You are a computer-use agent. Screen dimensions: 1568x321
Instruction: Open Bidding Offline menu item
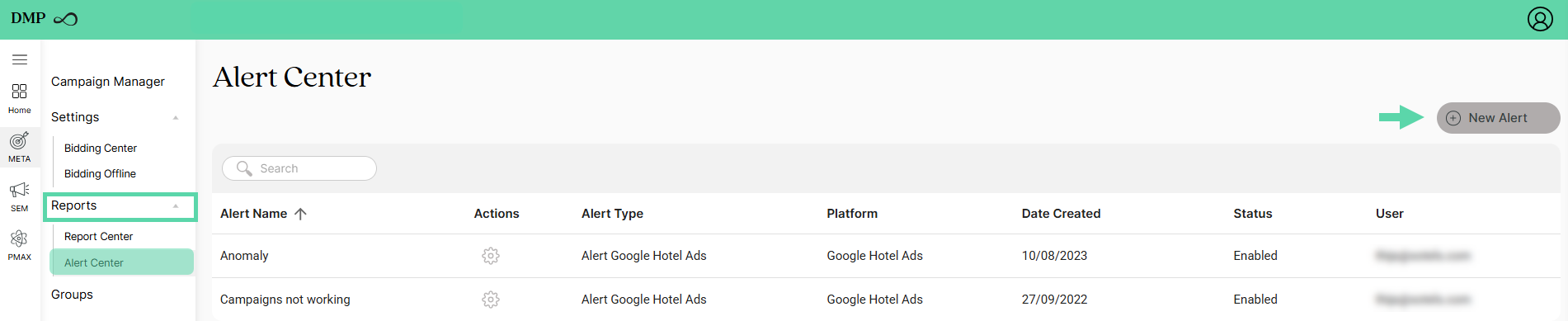point(100,174)
